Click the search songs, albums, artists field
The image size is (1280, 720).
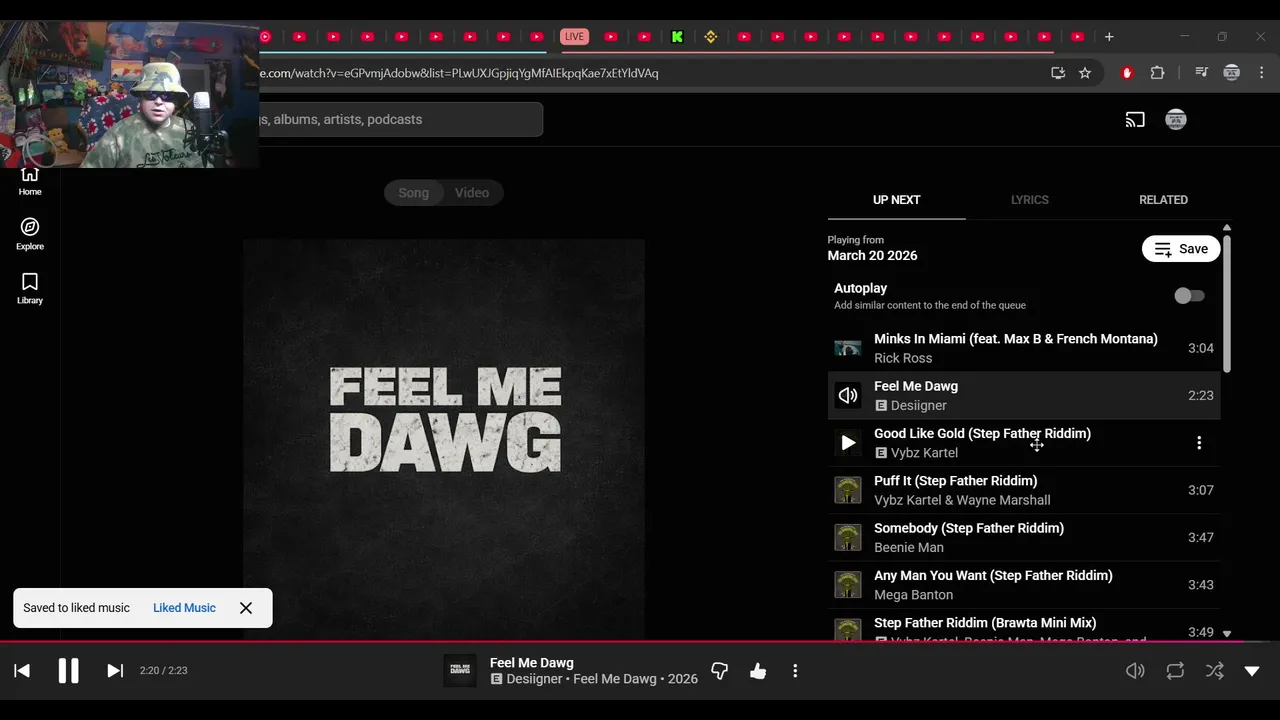point(400,120)
